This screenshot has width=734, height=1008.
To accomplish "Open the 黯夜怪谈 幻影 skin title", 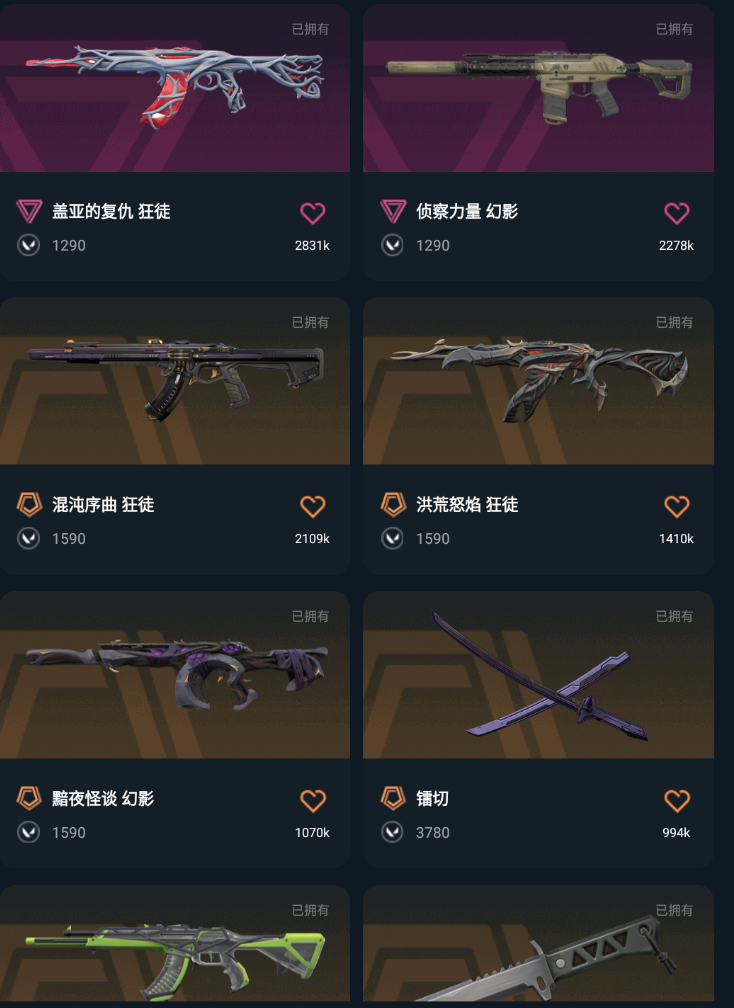I will coord(103,798).
